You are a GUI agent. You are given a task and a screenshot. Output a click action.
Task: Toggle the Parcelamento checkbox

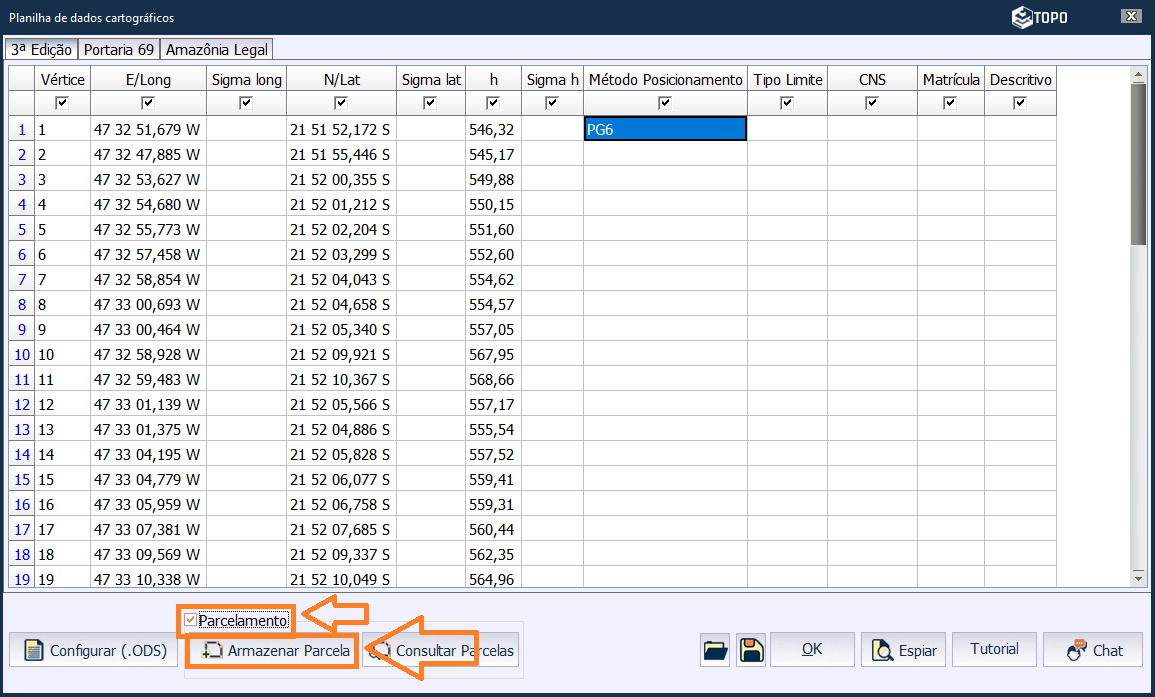(x=190, y=620)
